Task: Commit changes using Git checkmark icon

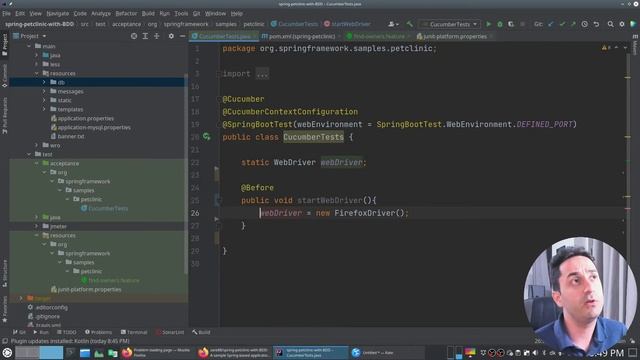Action: pos(562,24)
